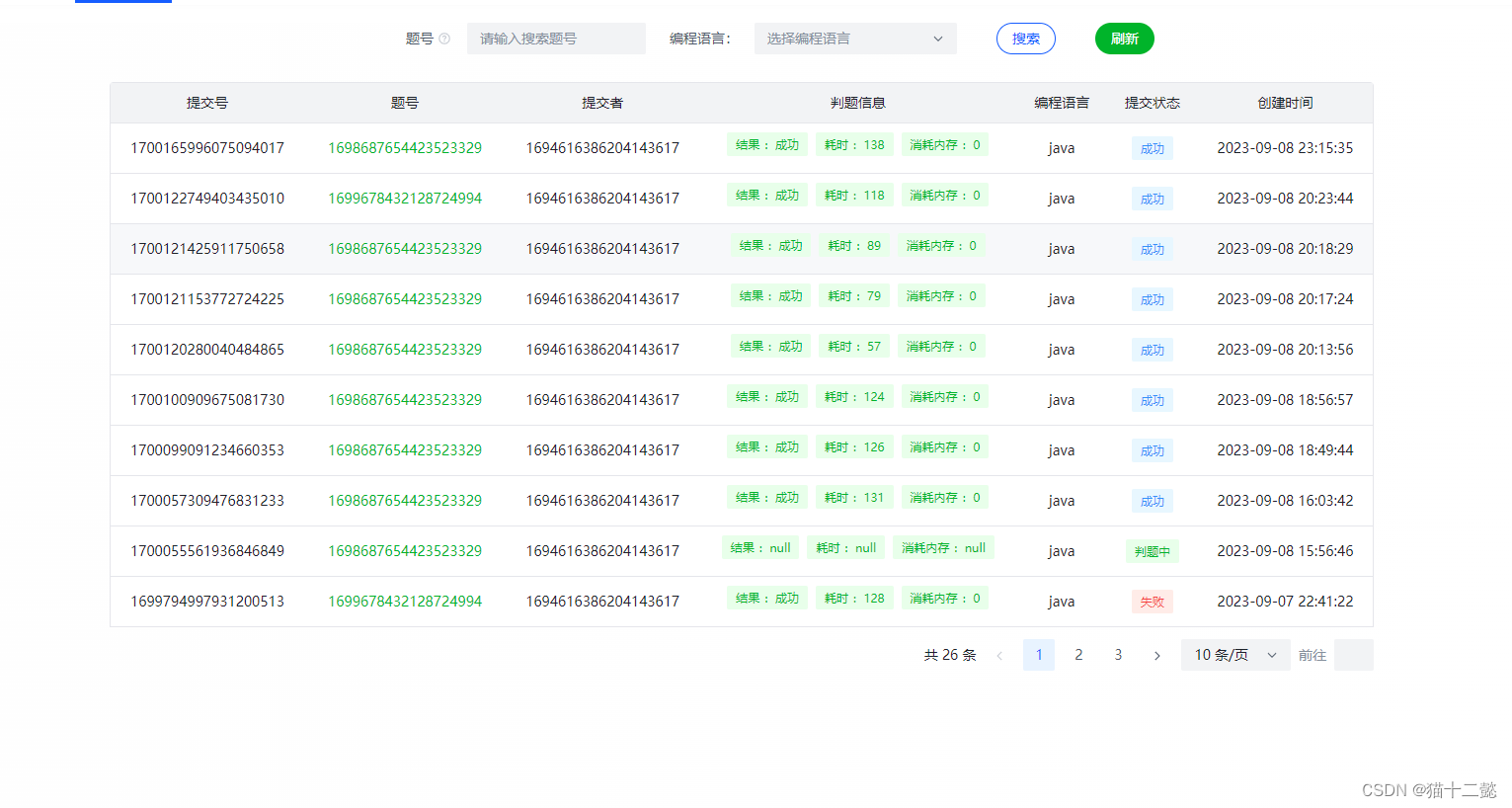The width and height of the screenshot is (1512, 808).
Task: Click the 耗时：89 tag
Action: point(854,246)
